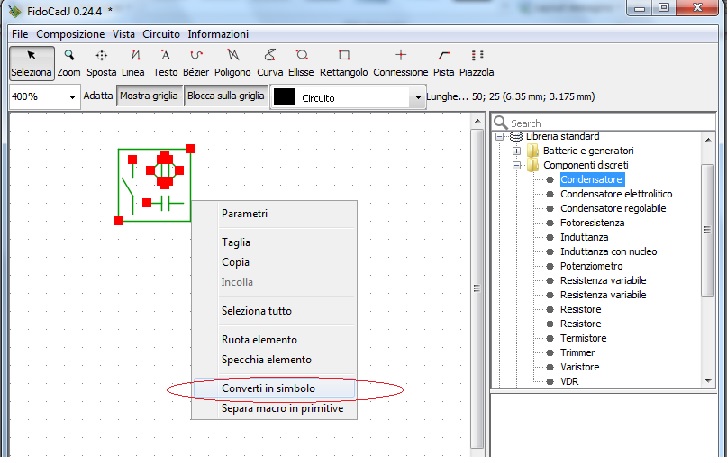The width and height of the screenshot is (728, 463).
Task: Select the Linea drawing tool
Action: [135, 62]
